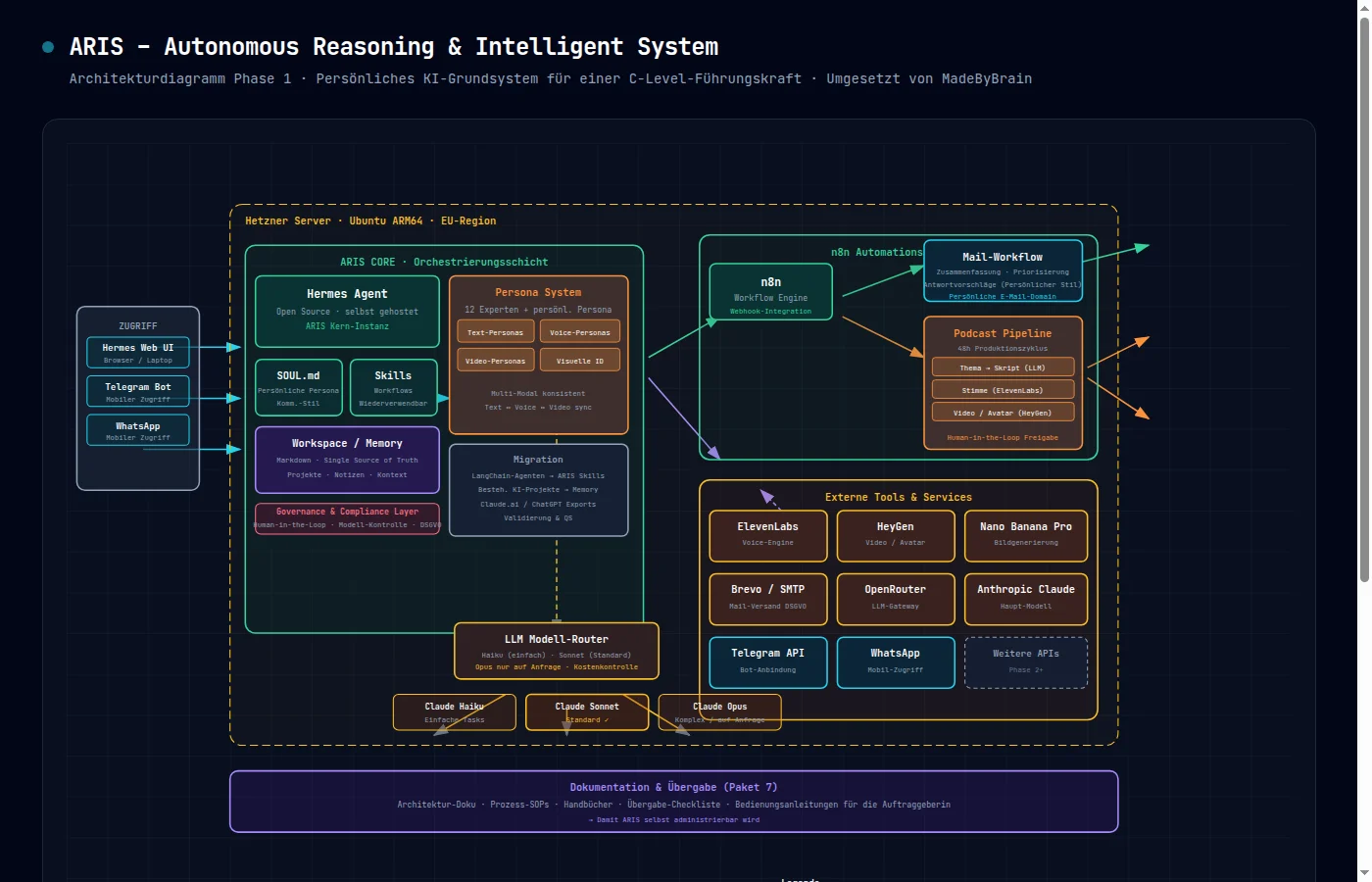Select the Claude Haiku box

click(455, 712)
